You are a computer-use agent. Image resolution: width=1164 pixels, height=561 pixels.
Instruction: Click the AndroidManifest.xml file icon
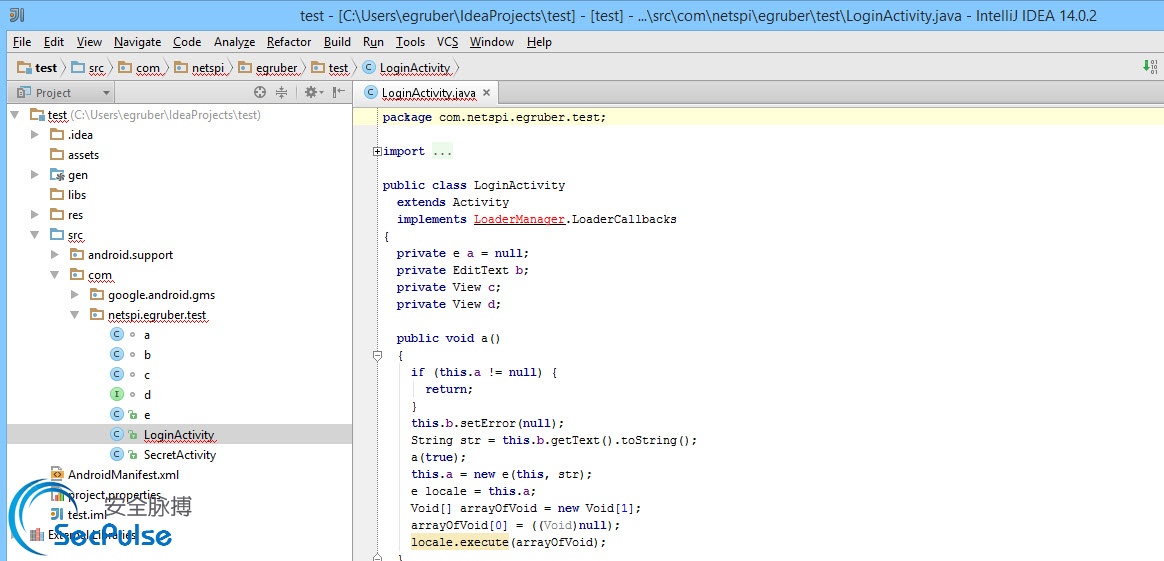[x=56, y=474]
